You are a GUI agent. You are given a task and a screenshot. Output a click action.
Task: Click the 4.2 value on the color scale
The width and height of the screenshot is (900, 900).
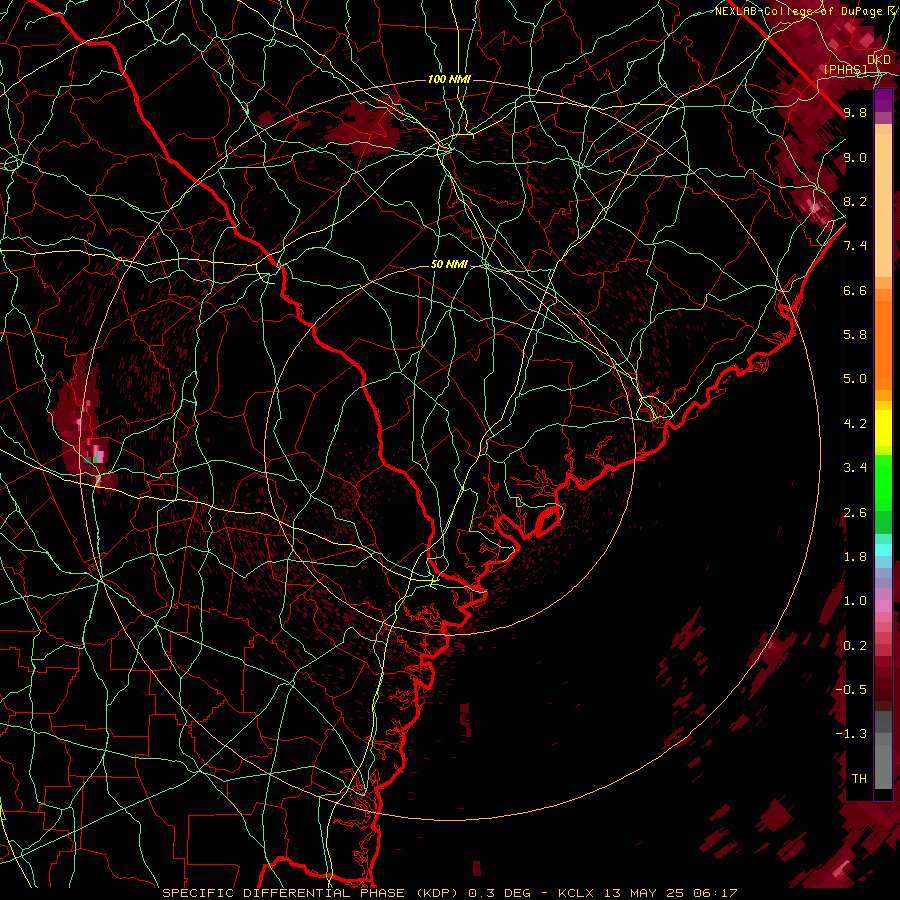tap(855, 424)
